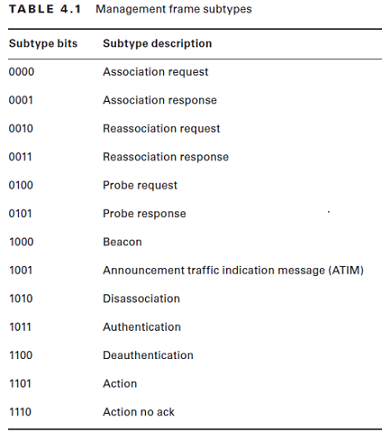Click the "Action no ack" description
382x432 pixels.
point(138,412)
